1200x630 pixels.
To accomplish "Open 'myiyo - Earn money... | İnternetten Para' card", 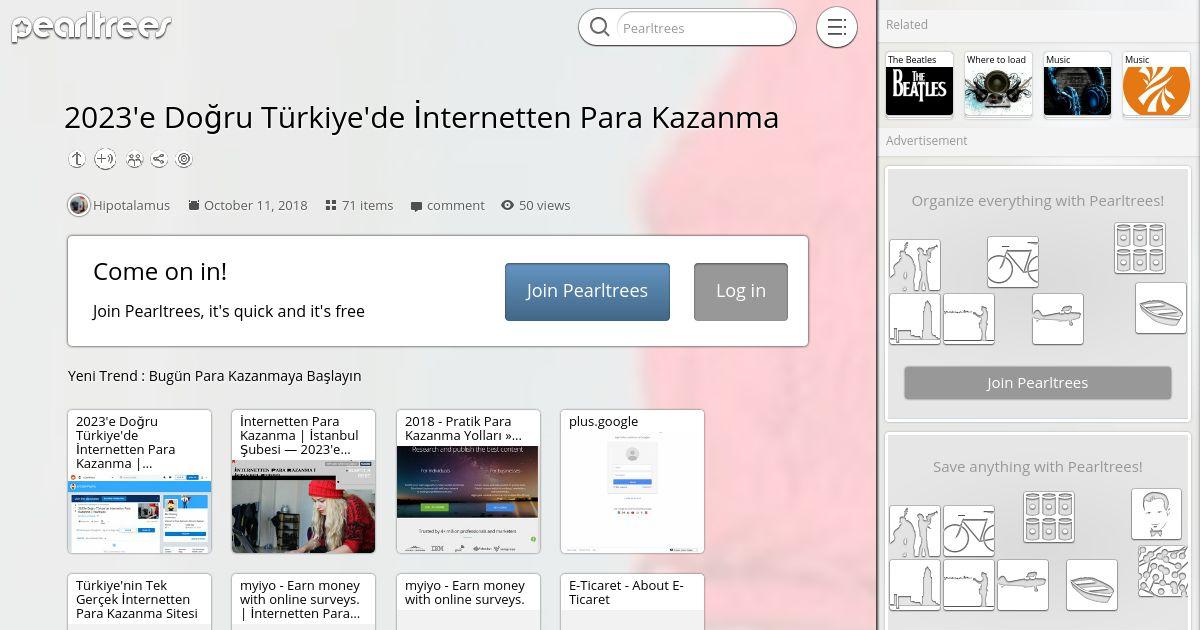I will (303, 601).
